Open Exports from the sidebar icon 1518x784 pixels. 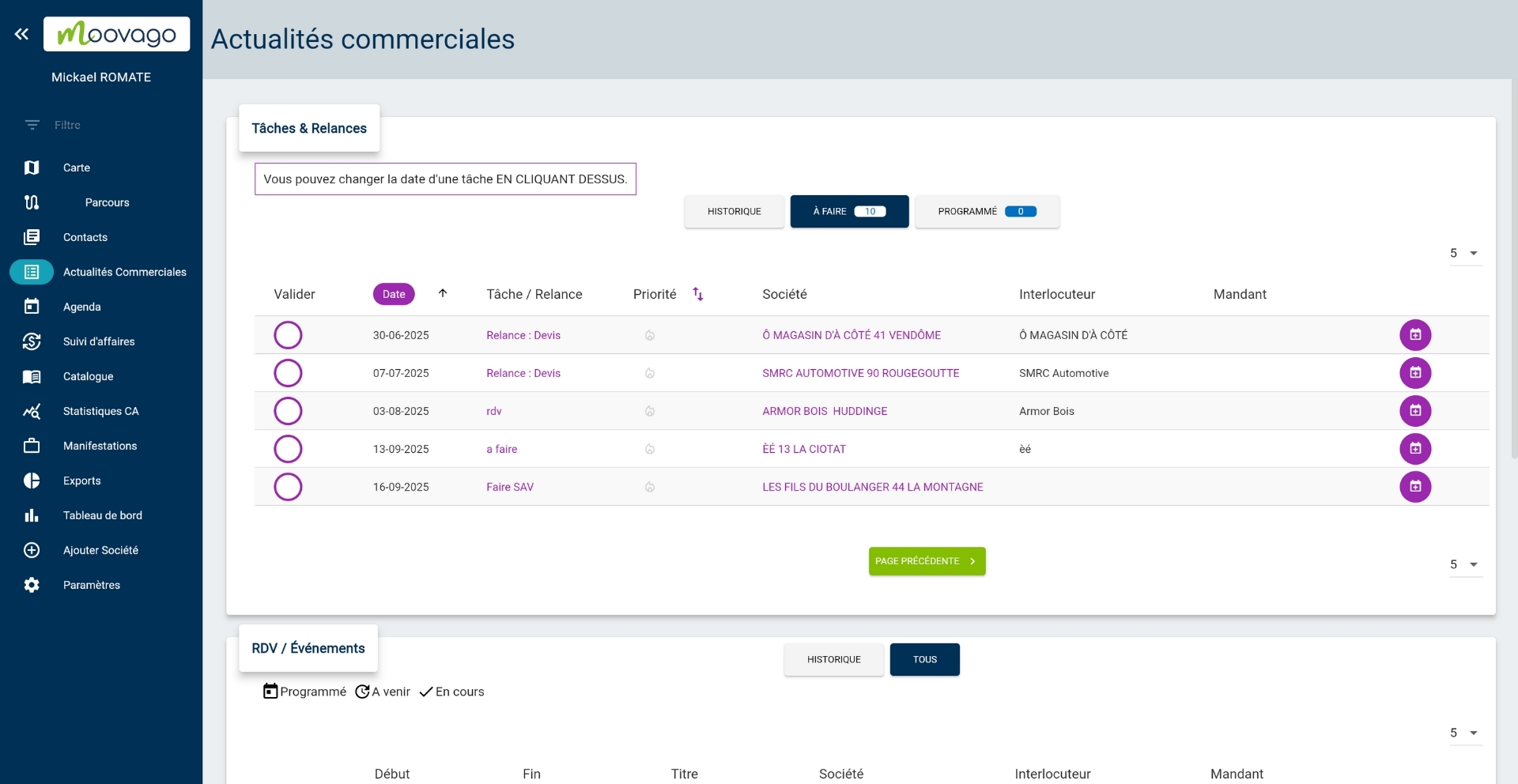tap(32, 481)
